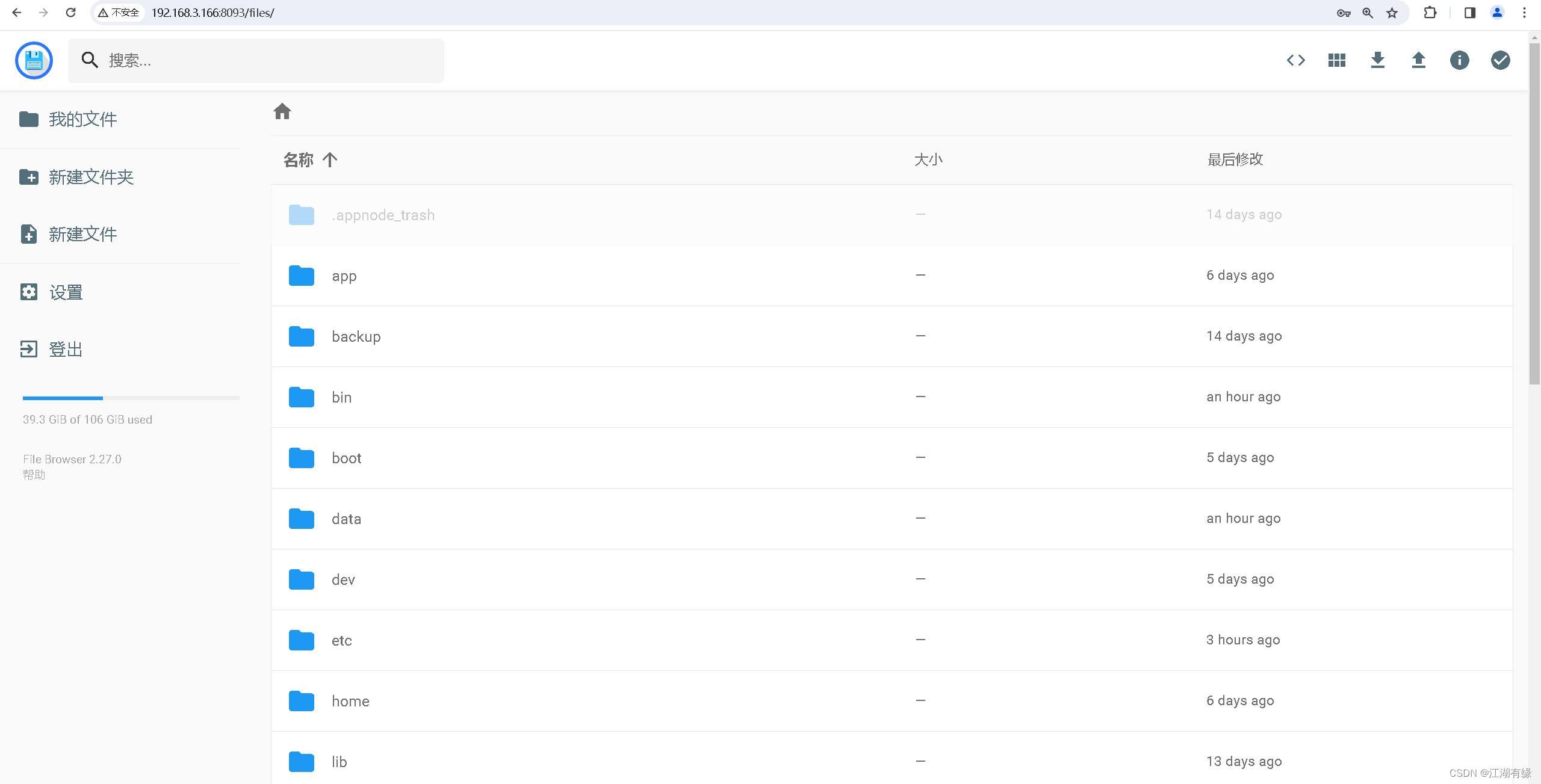Go back in browser history
This screenshot has width=1541, height=784.
[x=17, y=13]
